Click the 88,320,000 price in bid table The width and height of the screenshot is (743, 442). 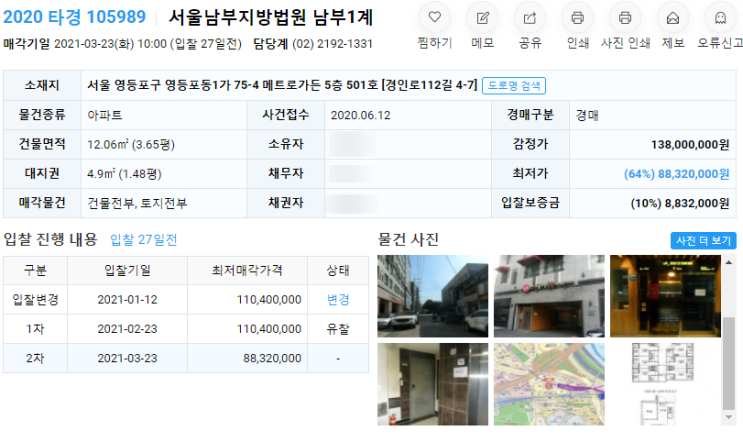(x=272, y=358)
